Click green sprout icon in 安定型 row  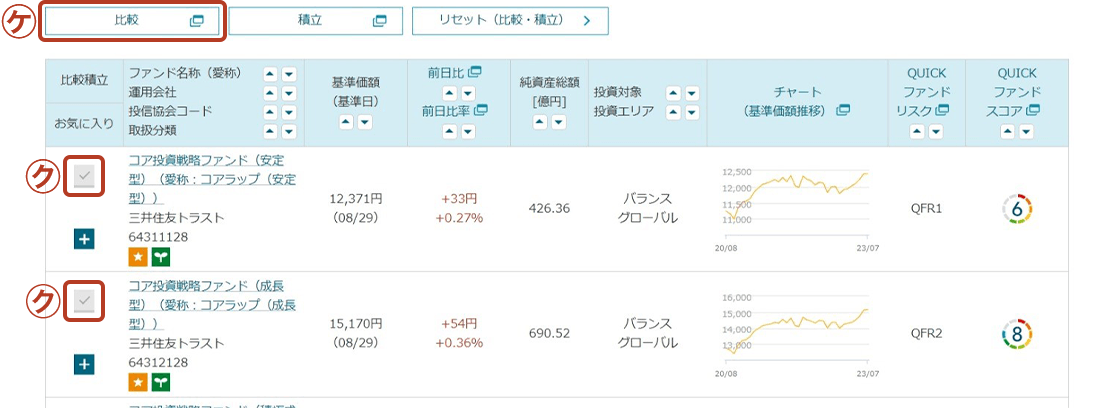point(161,257)
